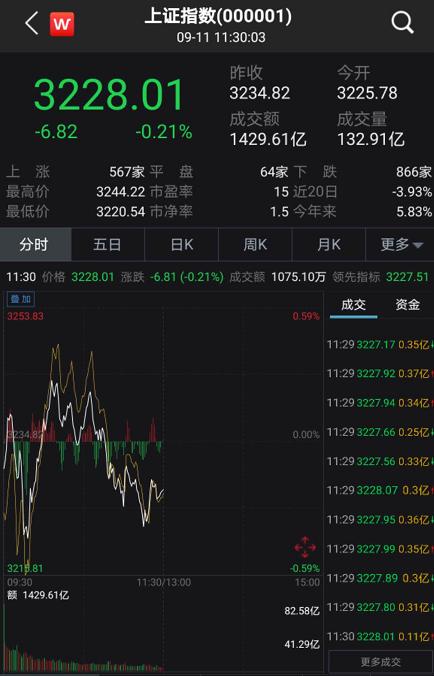
Task: Tap 成交额 value 1429.61亿 in header
Action: coord(268,139)
